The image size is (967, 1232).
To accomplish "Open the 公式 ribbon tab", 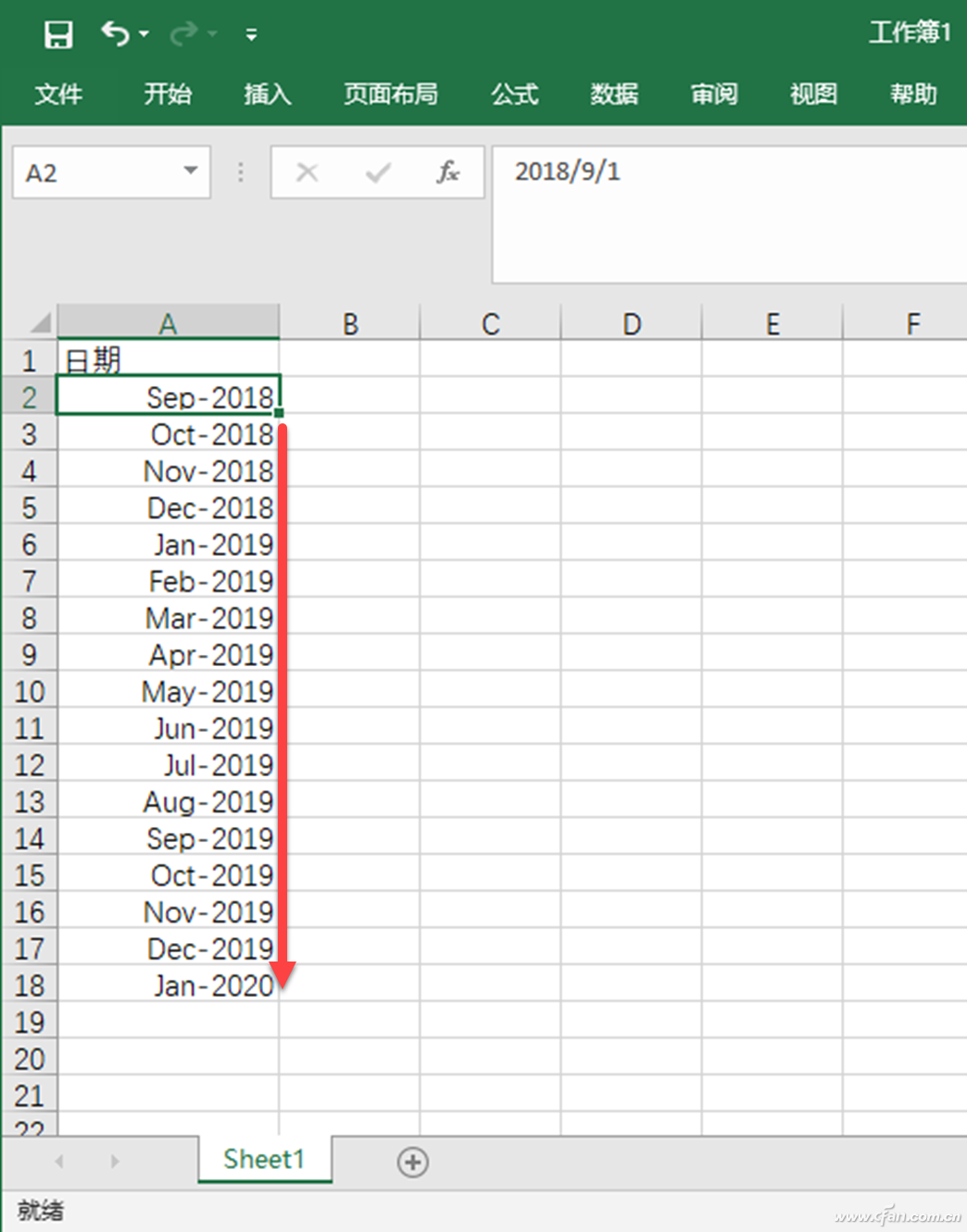I will [x=515, y=94].
